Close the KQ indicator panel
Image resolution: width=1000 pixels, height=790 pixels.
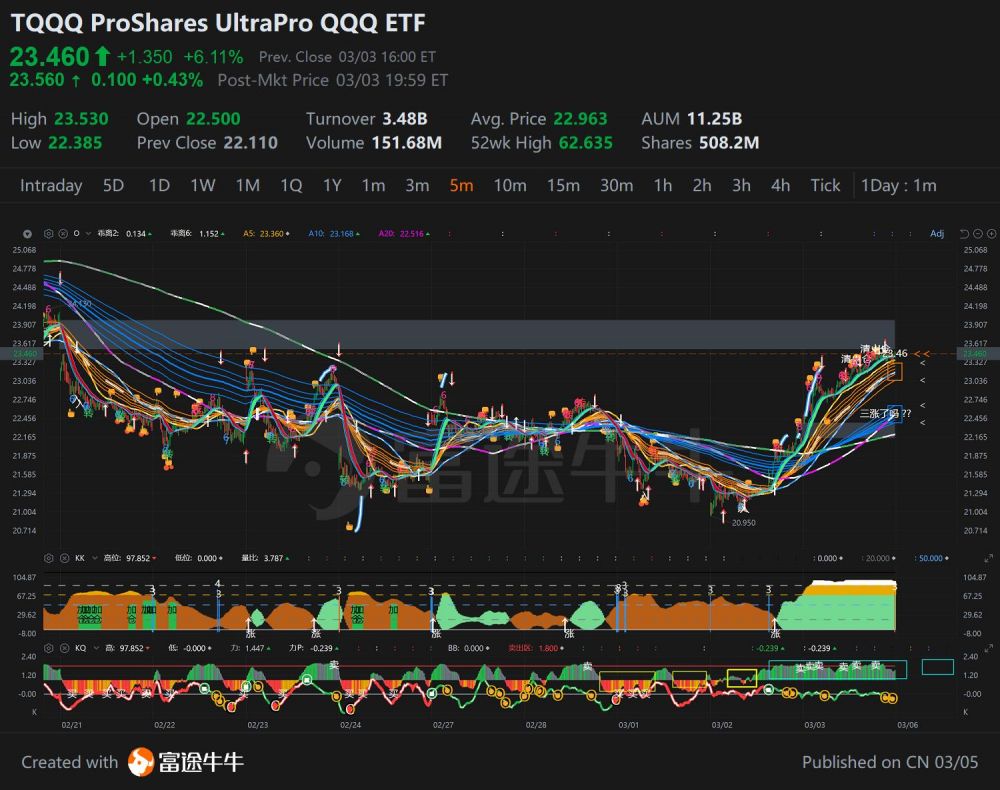point(63,648)
